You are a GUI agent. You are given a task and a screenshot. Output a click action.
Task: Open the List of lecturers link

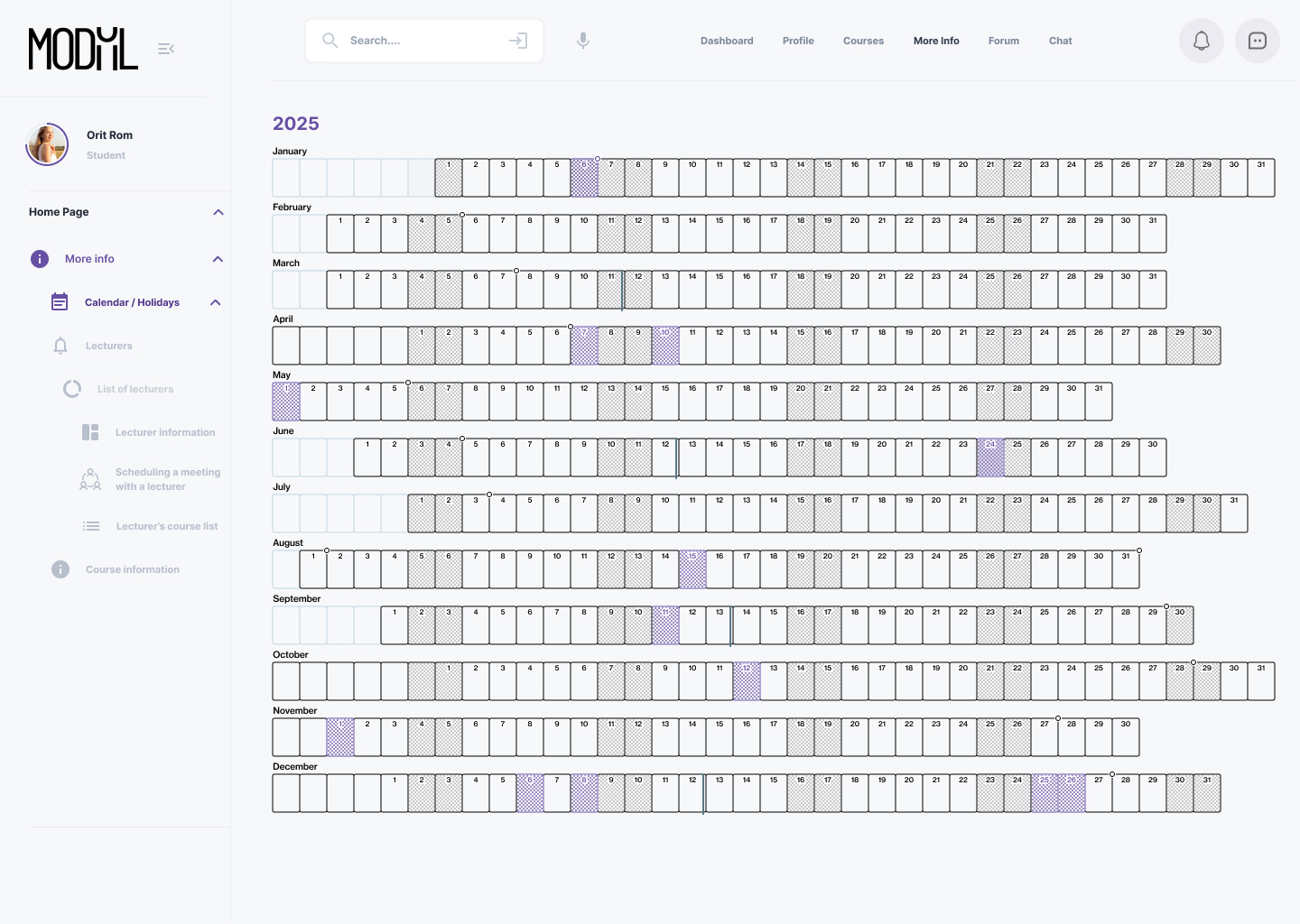135,389
